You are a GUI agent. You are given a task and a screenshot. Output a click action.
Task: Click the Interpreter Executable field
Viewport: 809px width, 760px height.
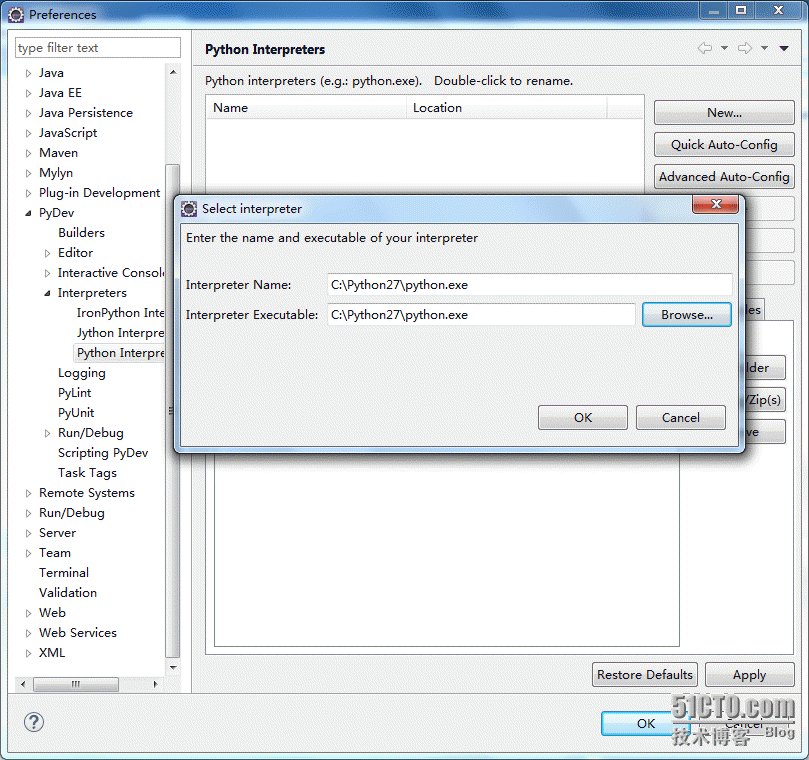point(481,315)
